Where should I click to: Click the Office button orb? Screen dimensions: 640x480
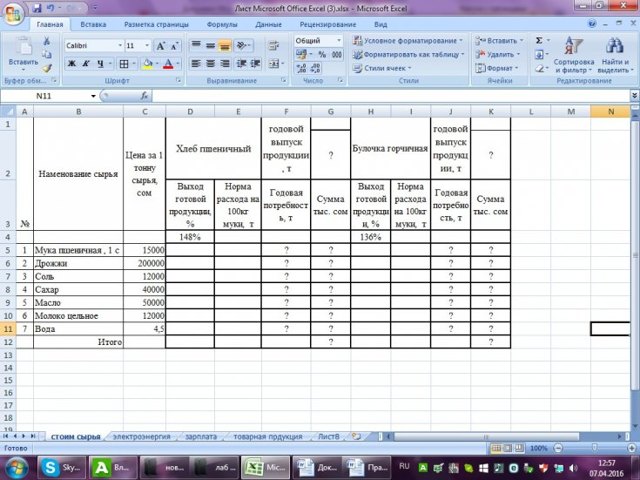tap(12, 13)
